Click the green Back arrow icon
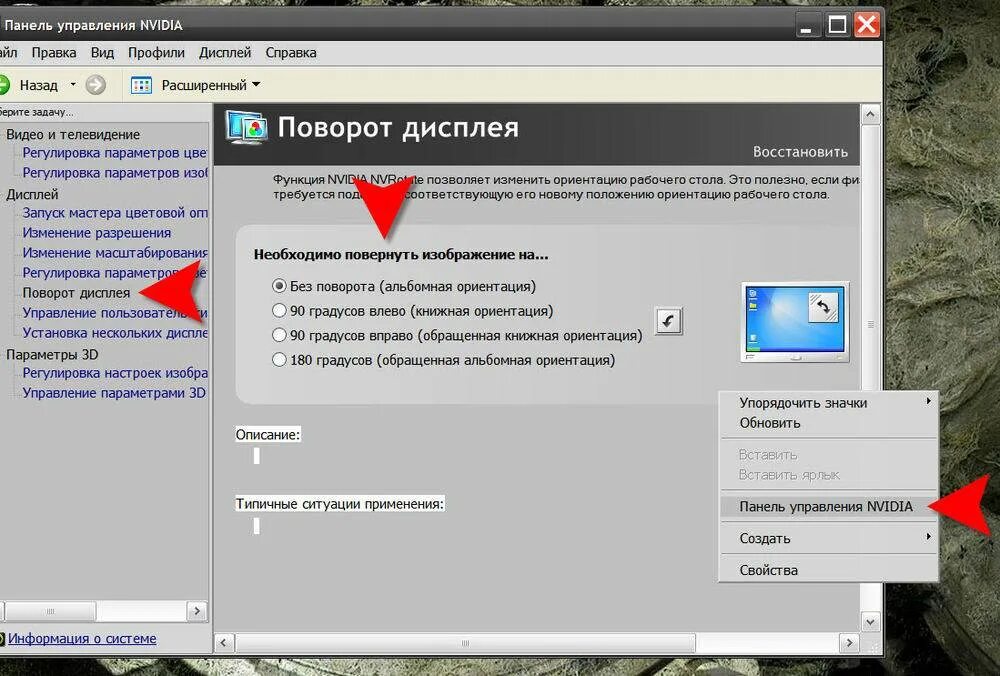1000x676 pixels. click(3, 85)
